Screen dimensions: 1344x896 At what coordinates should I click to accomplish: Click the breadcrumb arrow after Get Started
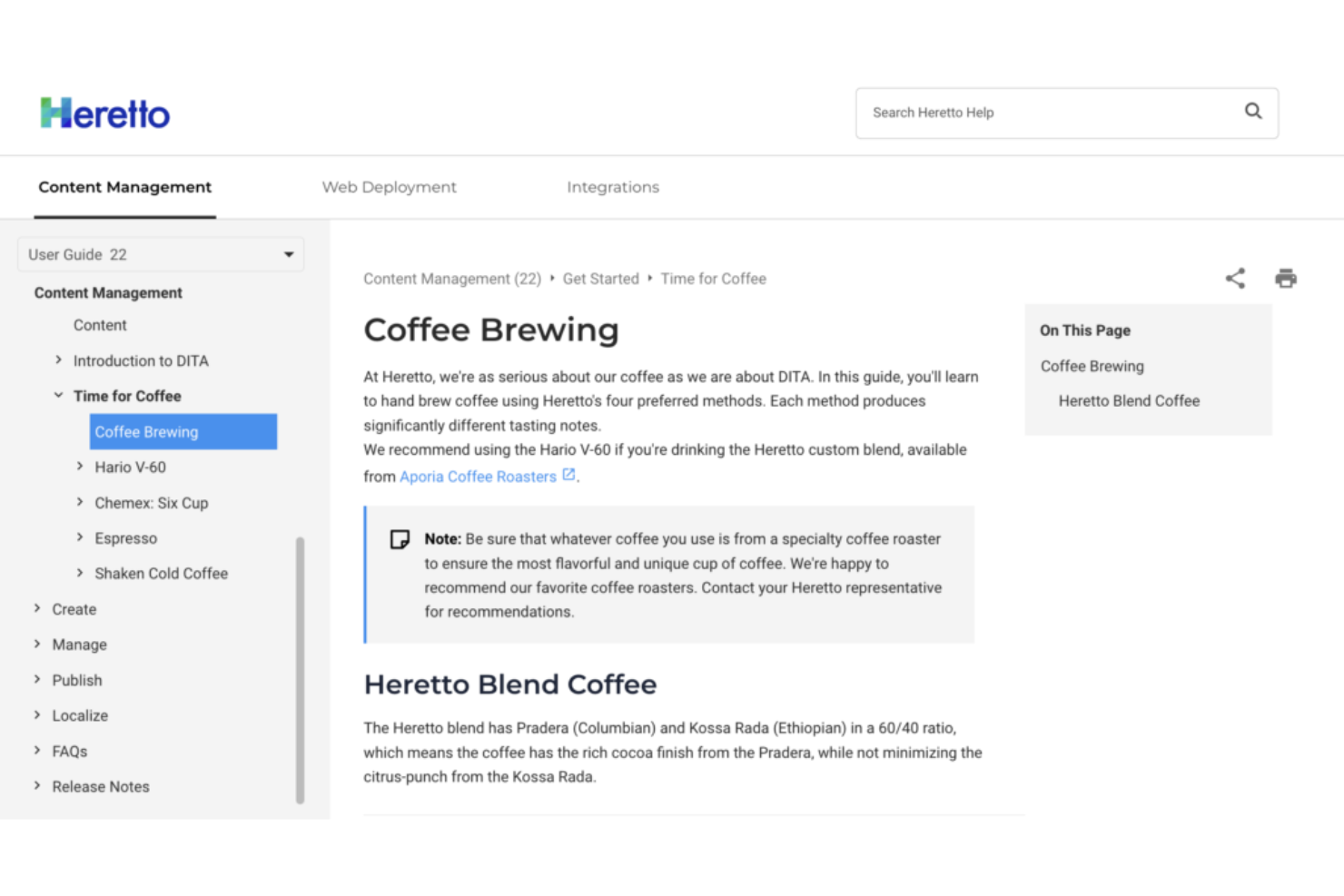coord(649,279)
